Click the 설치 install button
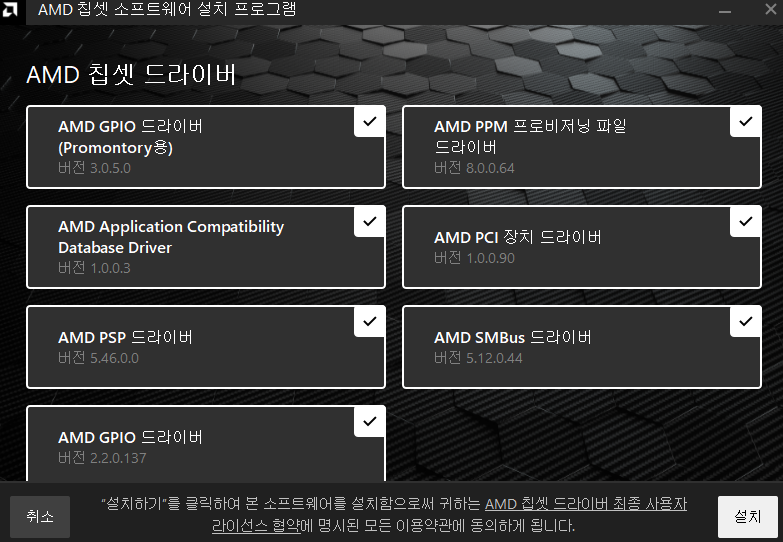Viewport: 783px width, 542px height. coord(748,517)
